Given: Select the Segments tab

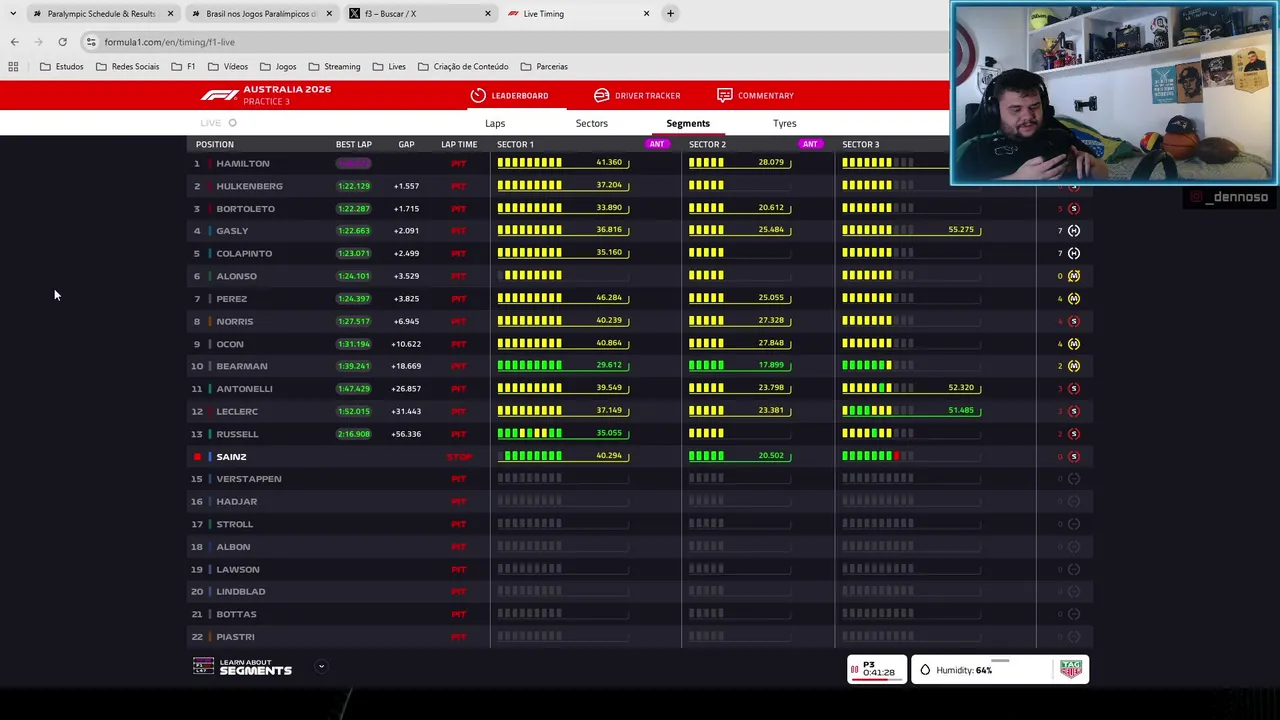Looking at the screenshot, I should pyautogui.click(x=688, y=123).
